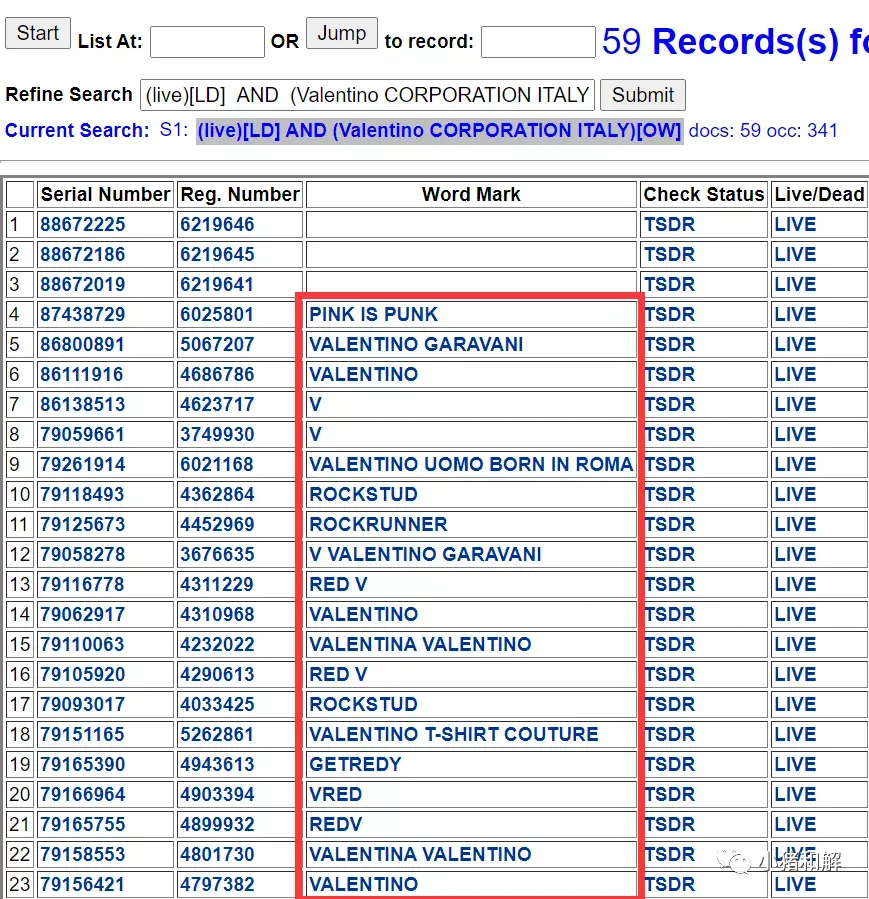Open the PINK IS PUNK word mark
Image resolution: width=869 pixels, height=899 pixels.
pyautogui.click(x=373, y=315)
